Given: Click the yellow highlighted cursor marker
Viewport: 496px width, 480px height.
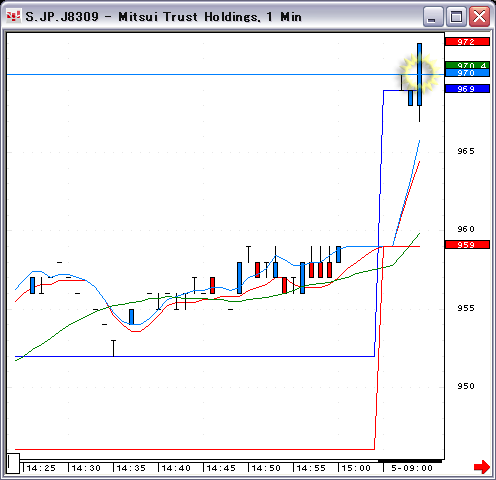Looking at the screenshot, I should click(419, 73).
